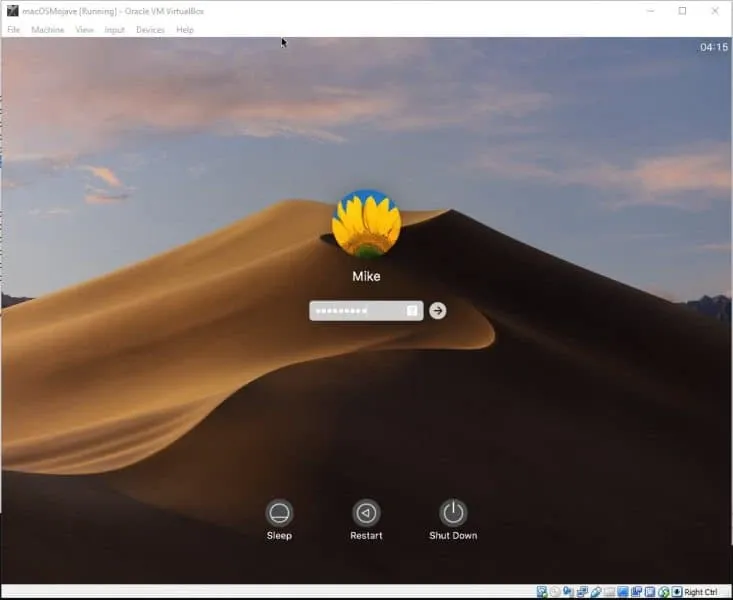Click the hard disk activity status icon

point(542,592)
